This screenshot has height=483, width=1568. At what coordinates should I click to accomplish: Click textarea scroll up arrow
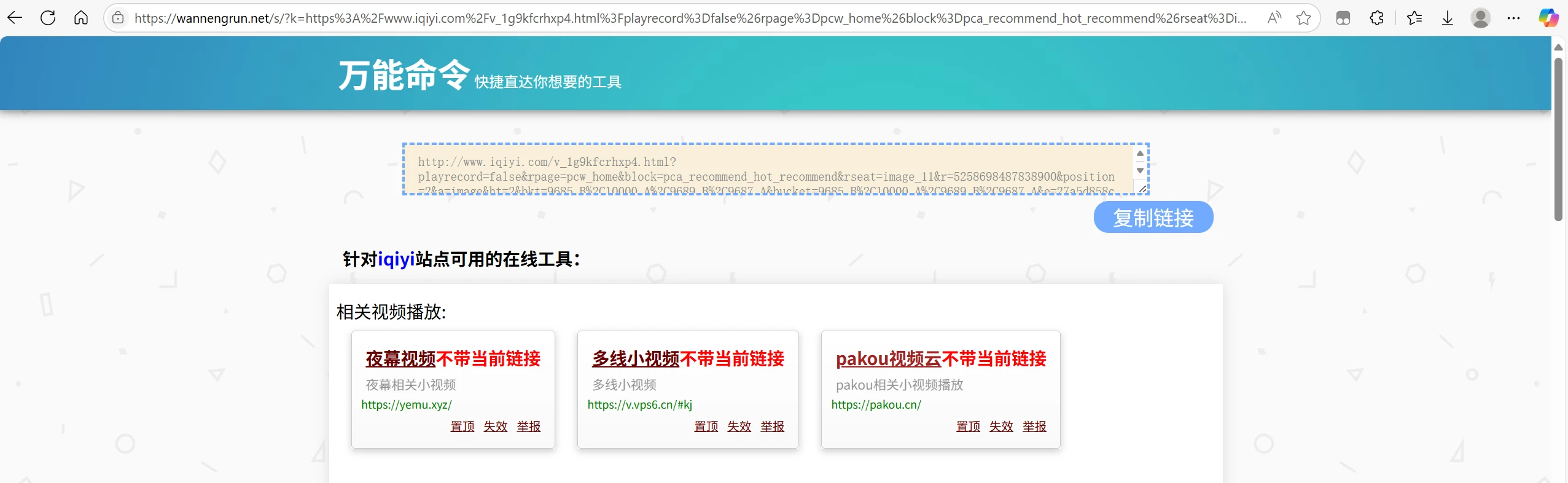coord(1141,154)
